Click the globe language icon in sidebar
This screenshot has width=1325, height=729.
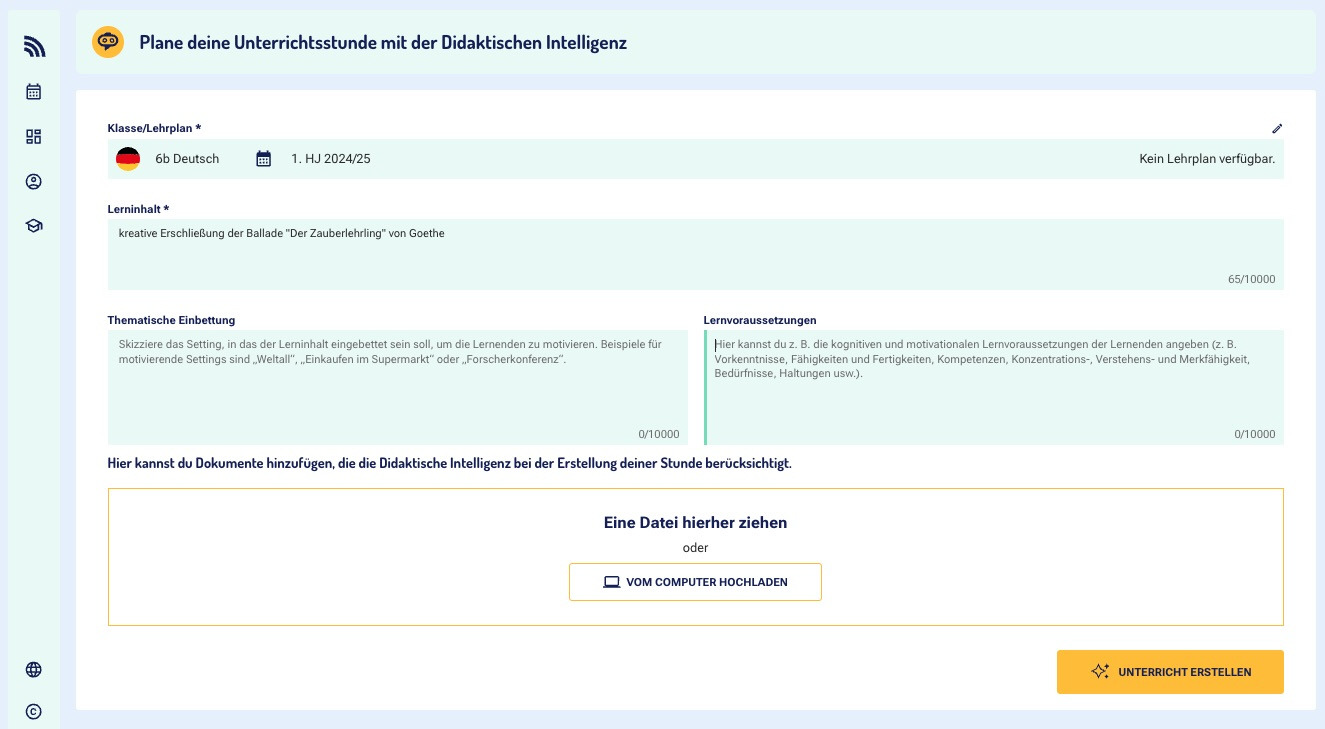pos(34,670)
